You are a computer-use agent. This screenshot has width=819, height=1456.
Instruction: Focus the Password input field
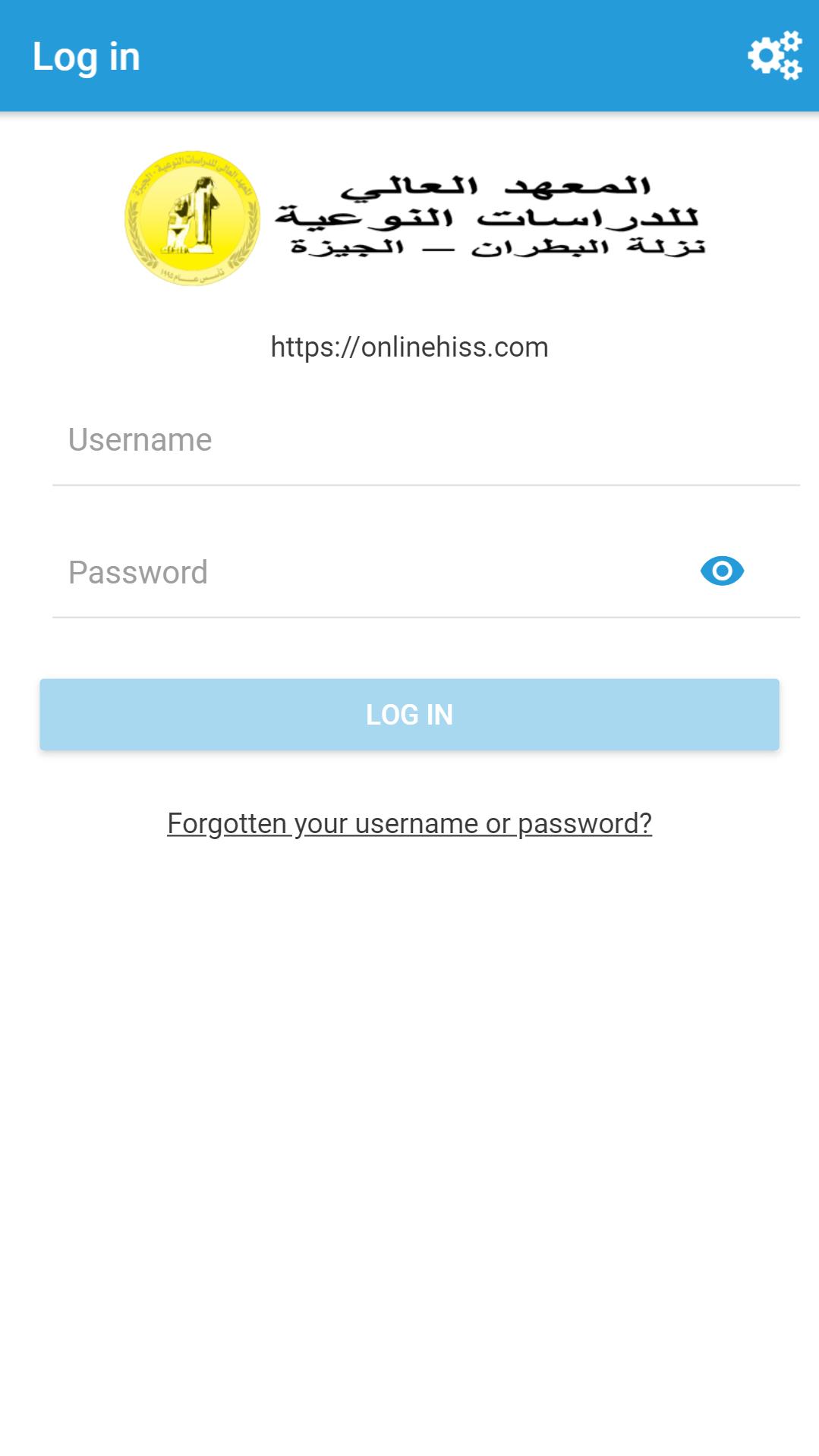tap(426, 573)
